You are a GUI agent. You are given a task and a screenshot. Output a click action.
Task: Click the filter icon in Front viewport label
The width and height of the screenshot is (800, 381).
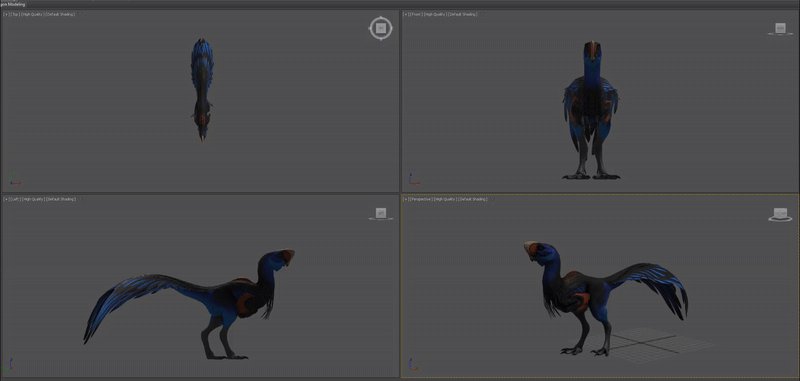[483, 14]
